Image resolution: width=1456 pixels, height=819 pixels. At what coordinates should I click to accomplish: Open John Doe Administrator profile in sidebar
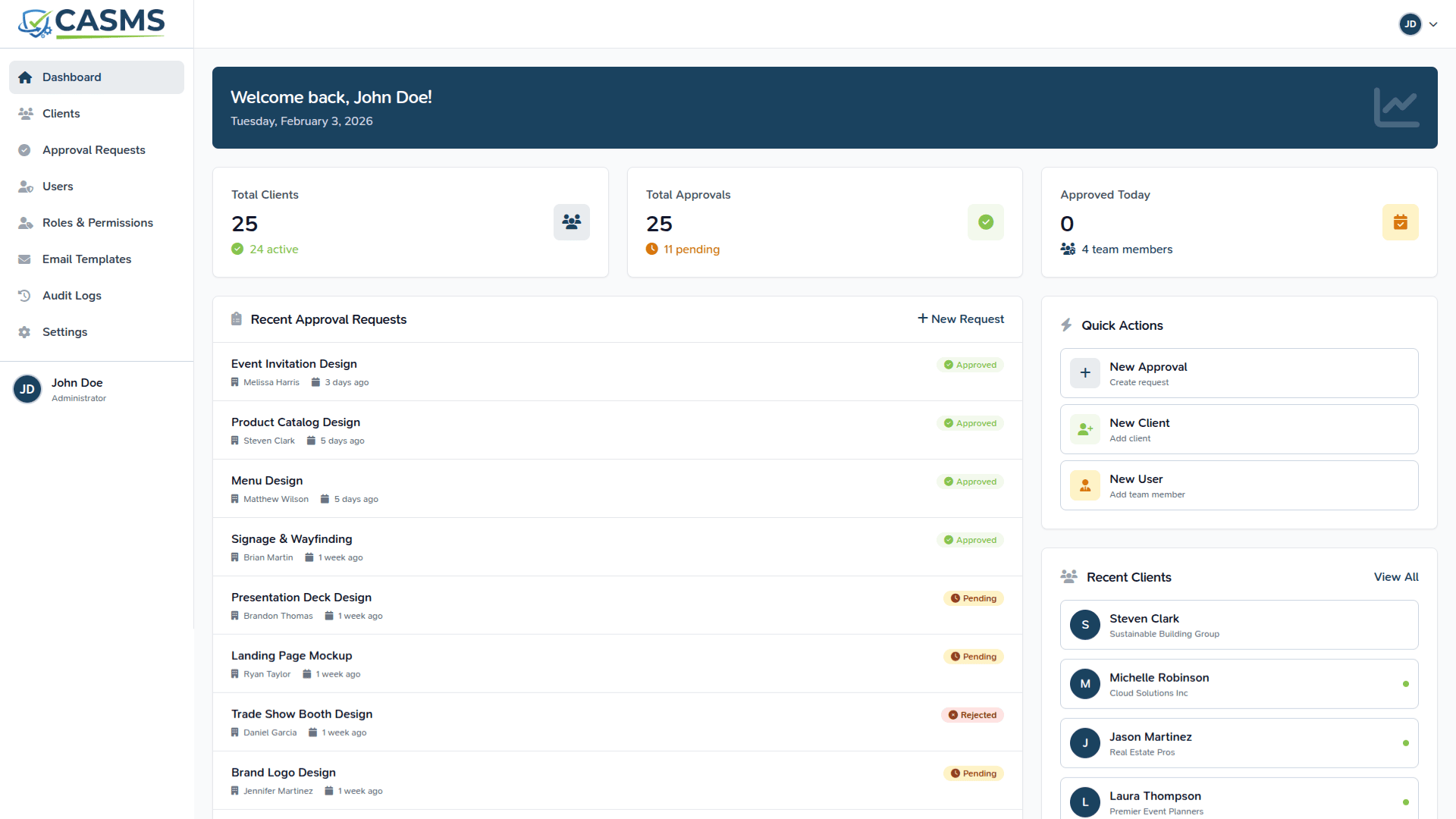(76, 389)
